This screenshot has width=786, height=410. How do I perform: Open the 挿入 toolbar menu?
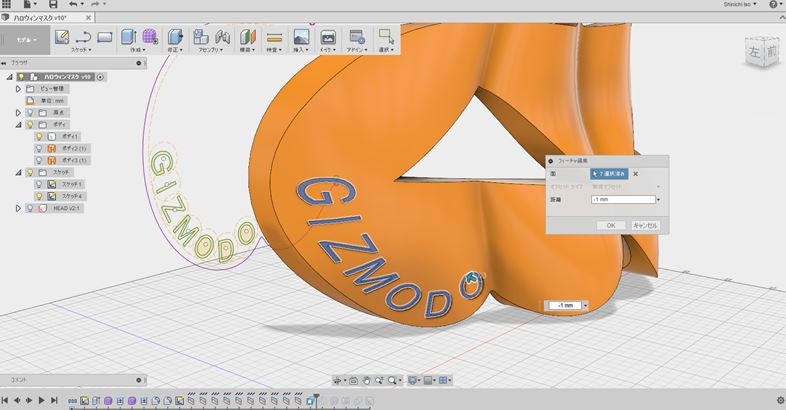click(x=301, y=50)
